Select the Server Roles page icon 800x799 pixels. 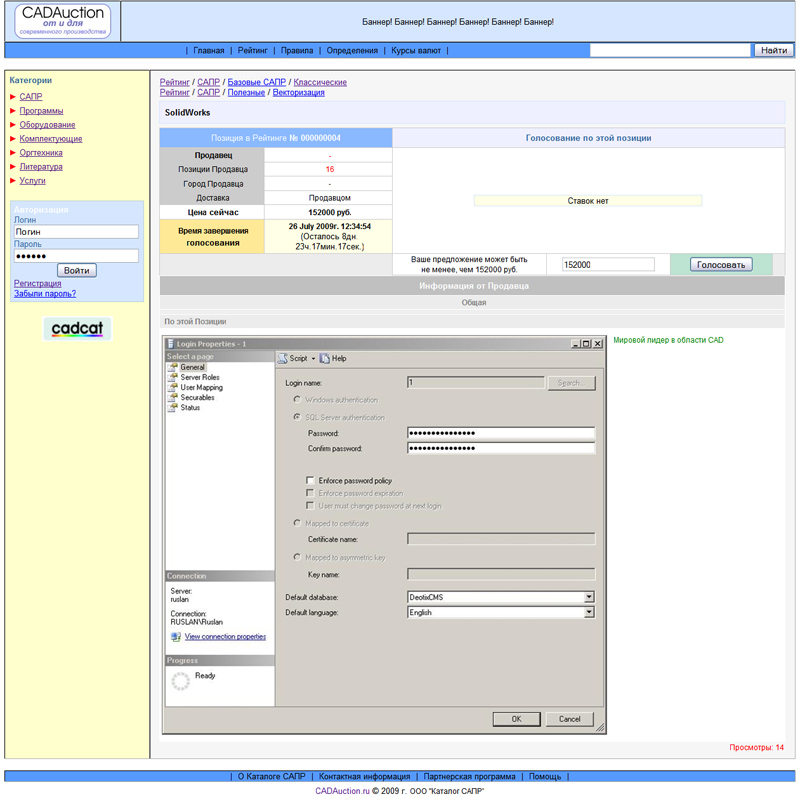pos(173,378)
